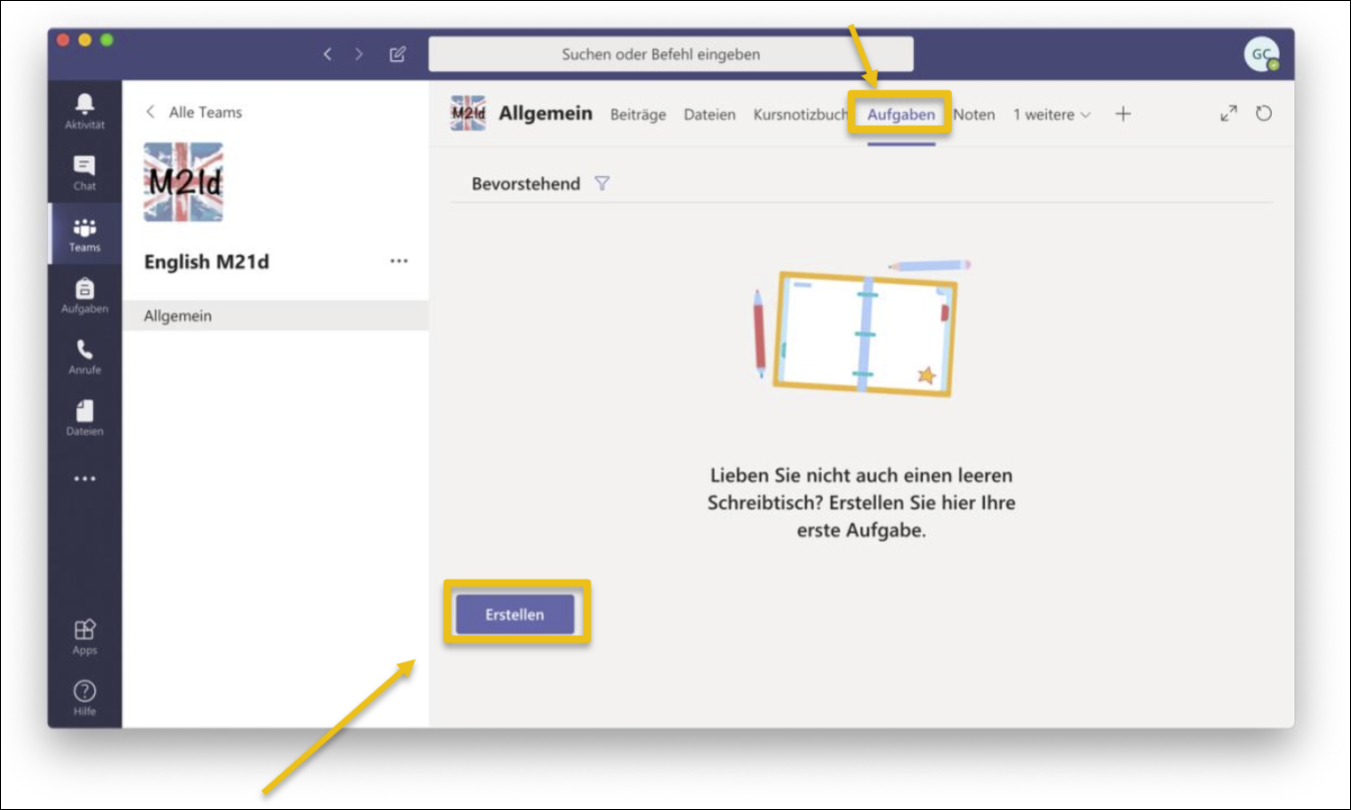Navigate back with the left arrow

[x=327, y=54]
